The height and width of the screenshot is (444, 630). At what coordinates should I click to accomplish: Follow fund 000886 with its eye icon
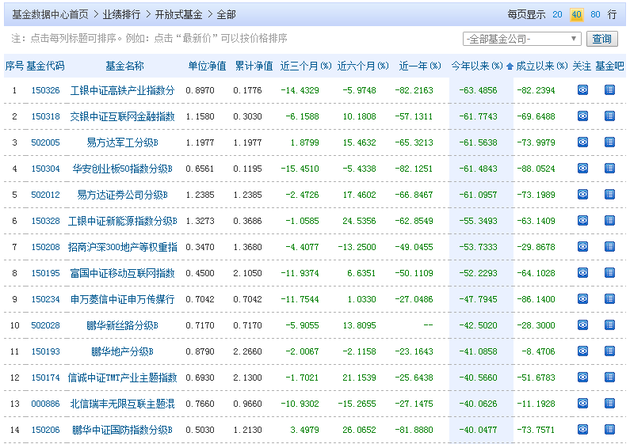tap(583, 403)
